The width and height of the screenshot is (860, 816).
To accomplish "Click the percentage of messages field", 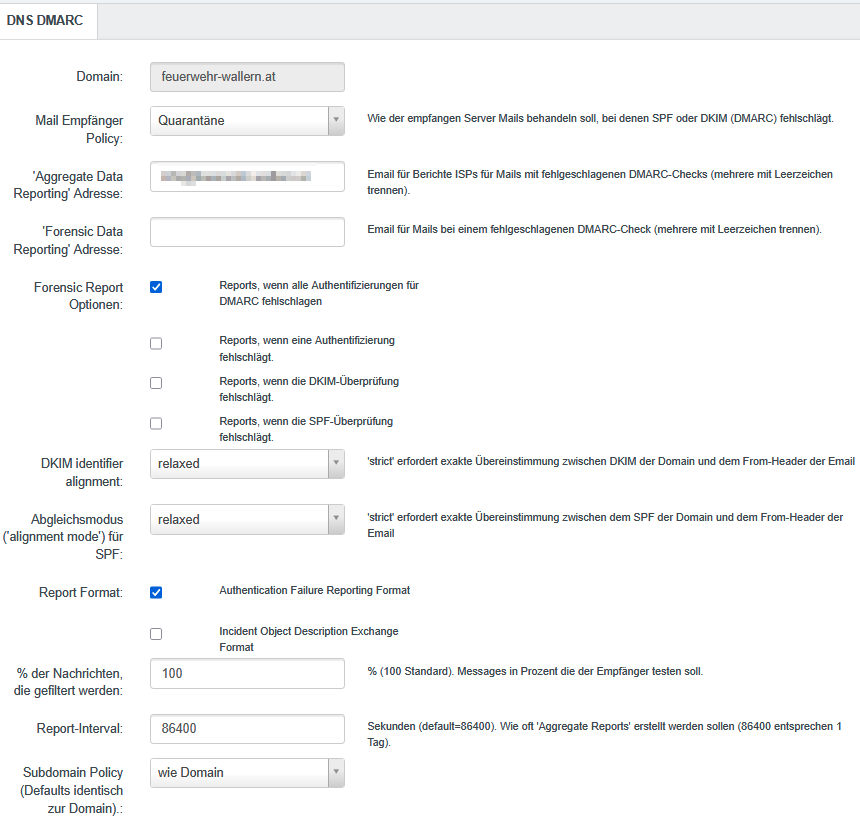I will point(247,674).
